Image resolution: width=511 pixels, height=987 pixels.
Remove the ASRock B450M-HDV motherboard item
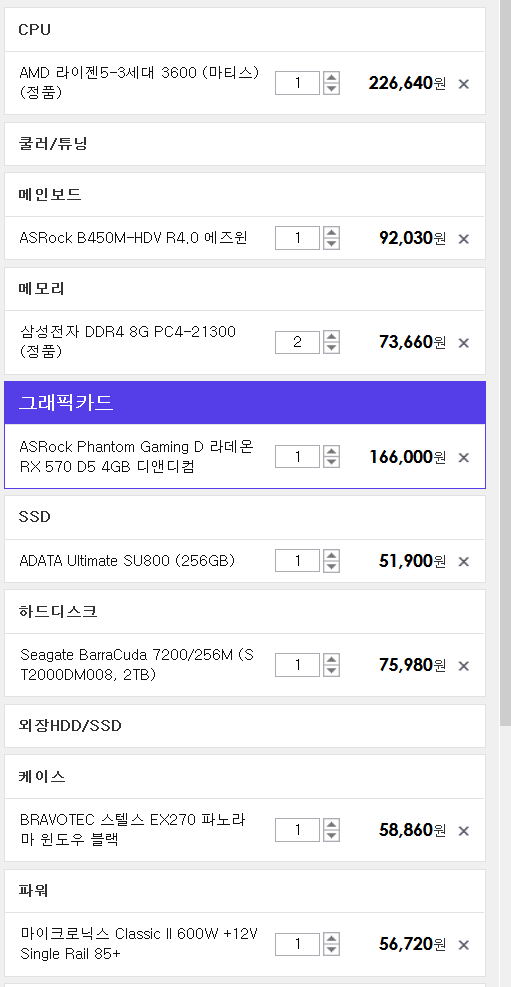(464, 239)
